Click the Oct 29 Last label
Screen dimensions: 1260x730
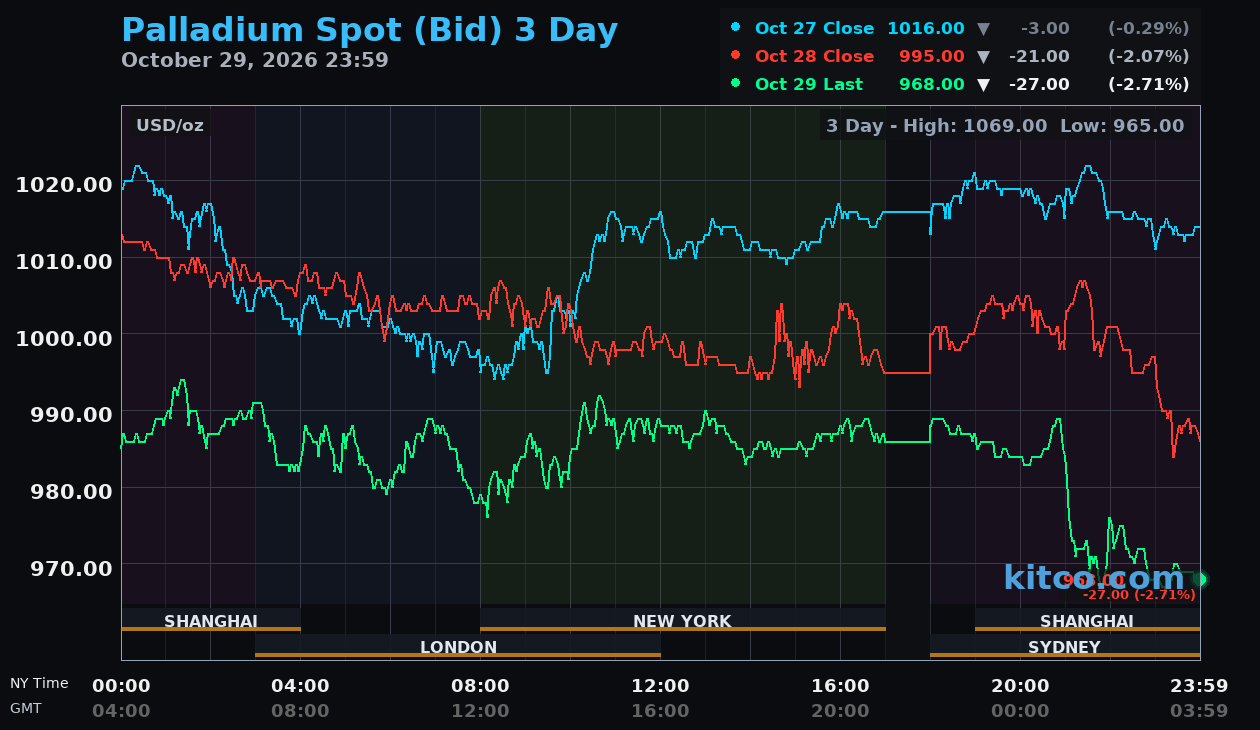point(809,84)
